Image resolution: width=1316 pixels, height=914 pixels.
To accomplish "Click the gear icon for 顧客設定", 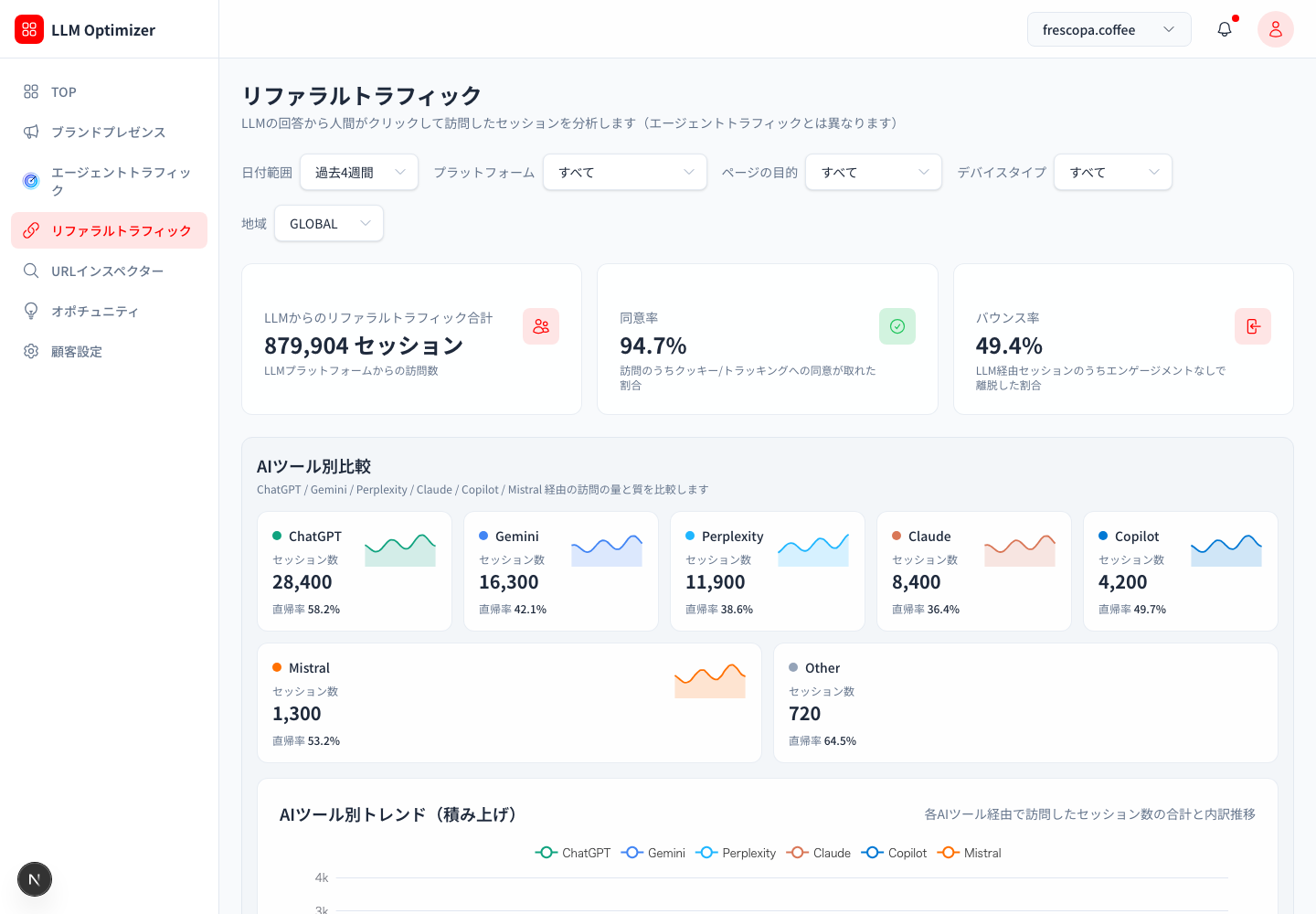I will pyautogui.click(x=31, y=351).
